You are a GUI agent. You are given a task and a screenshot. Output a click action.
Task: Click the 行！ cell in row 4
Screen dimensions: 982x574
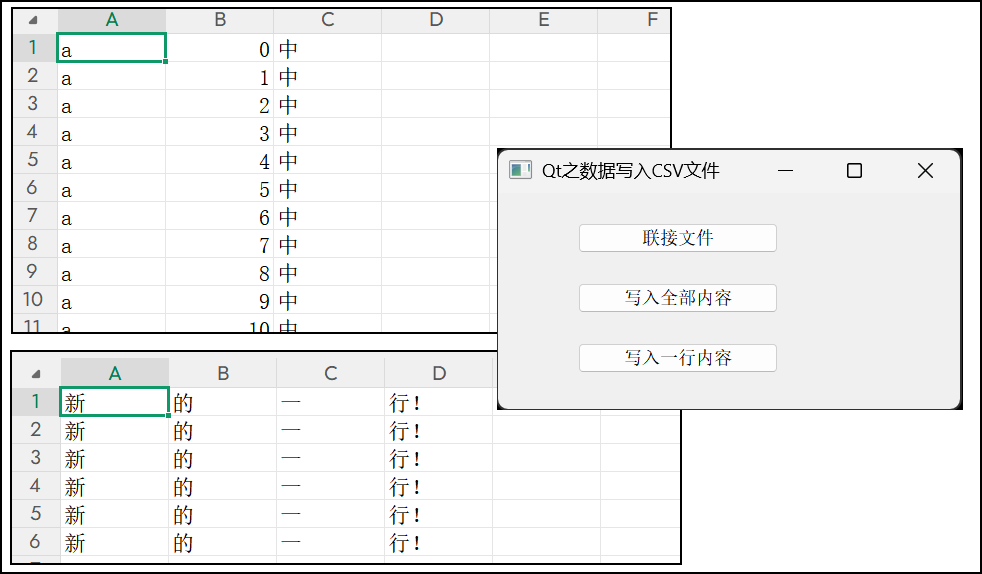coord(438,487)
